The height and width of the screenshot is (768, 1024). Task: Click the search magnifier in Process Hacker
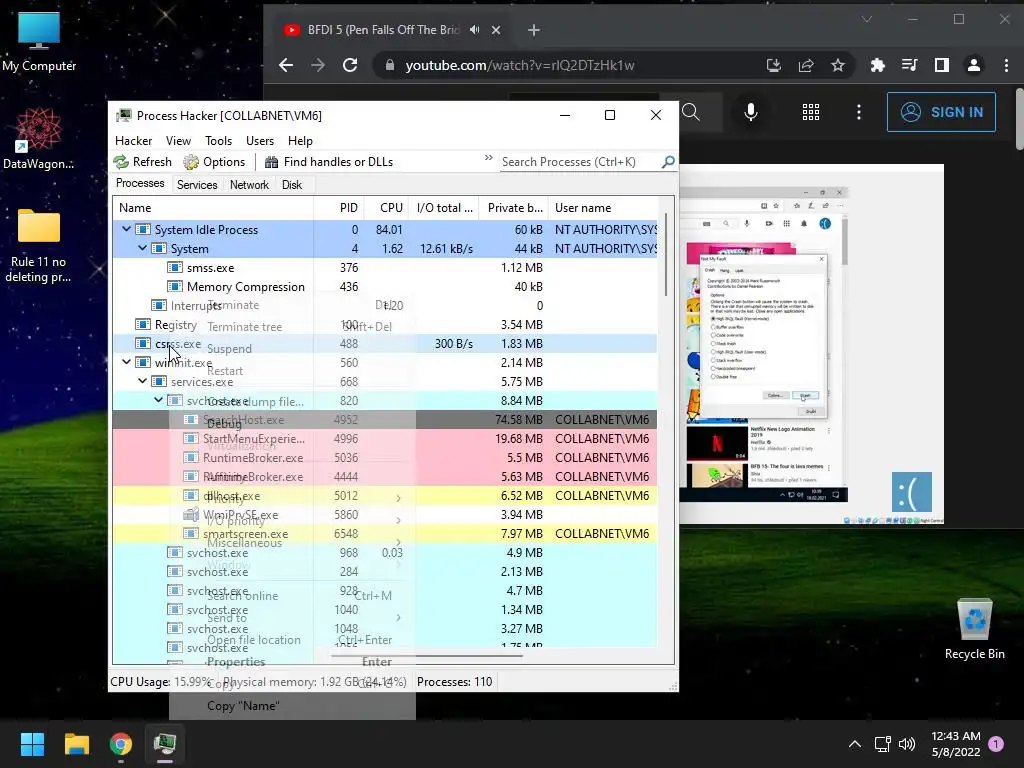point(668,162)
